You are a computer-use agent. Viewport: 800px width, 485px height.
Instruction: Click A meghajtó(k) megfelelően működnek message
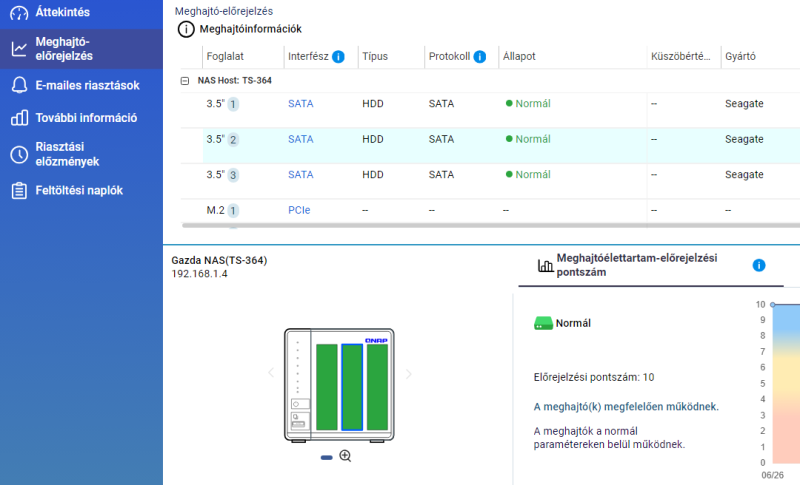(x=626, y=407)
